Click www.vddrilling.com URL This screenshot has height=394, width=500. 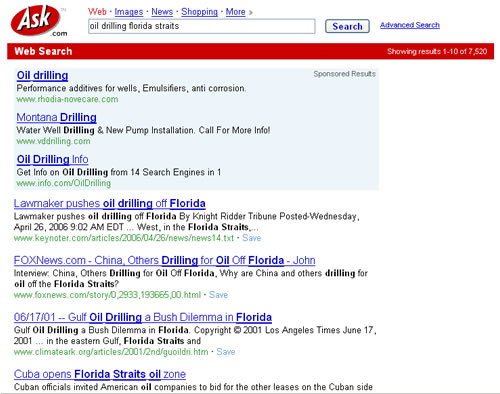point(53,141)
